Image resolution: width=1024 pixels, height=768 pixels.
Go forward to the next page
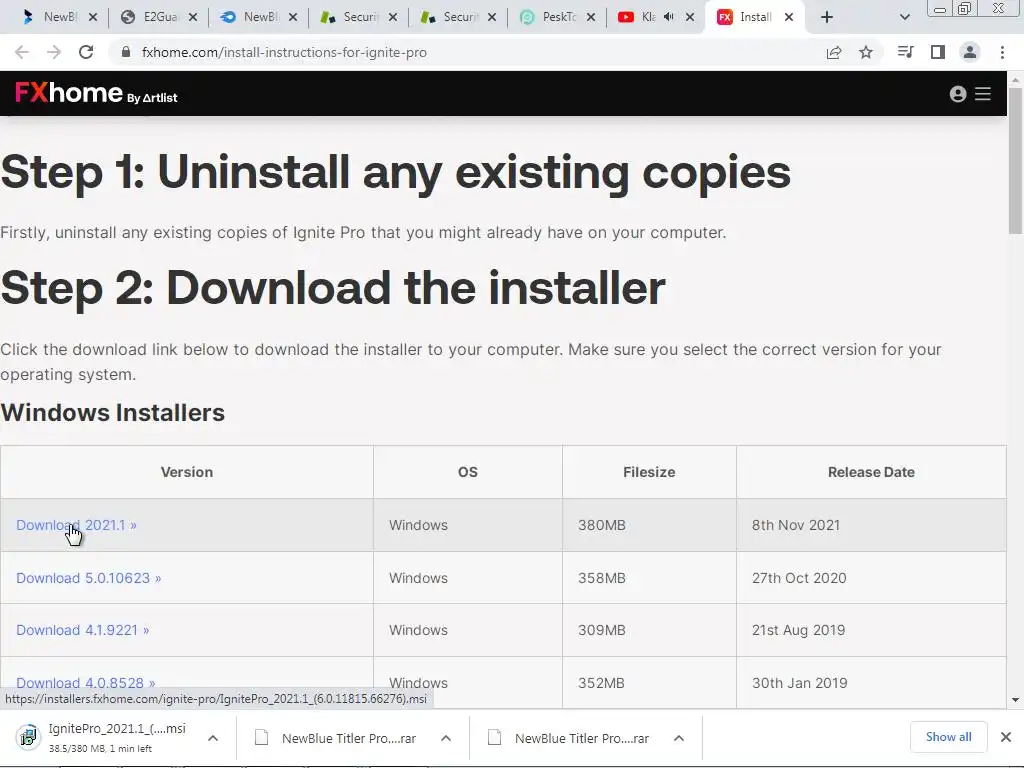pyautogui.click(x=54, y=52)
